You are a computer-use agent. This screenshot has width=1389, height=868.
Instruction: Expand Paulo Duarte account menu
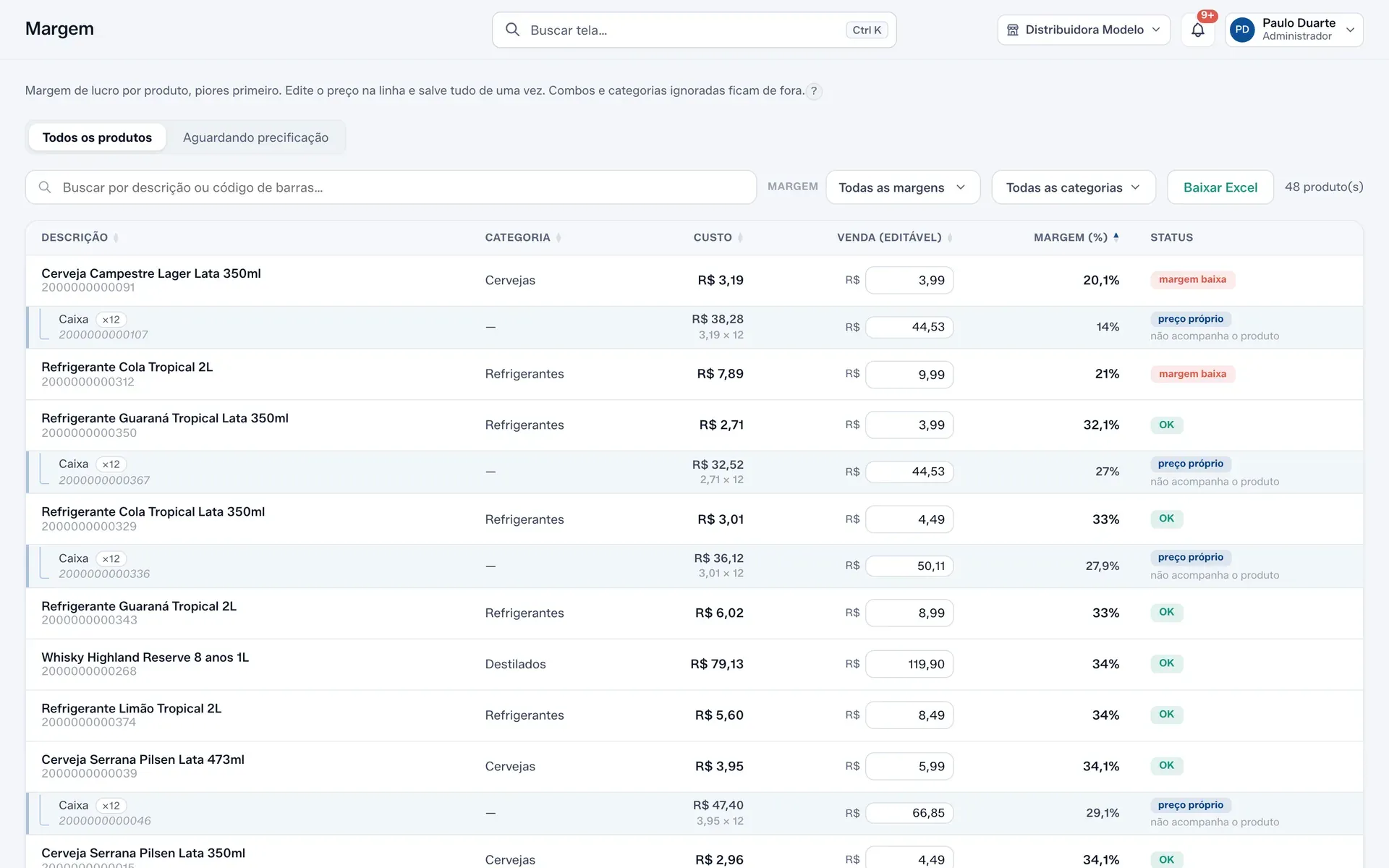1294,30
